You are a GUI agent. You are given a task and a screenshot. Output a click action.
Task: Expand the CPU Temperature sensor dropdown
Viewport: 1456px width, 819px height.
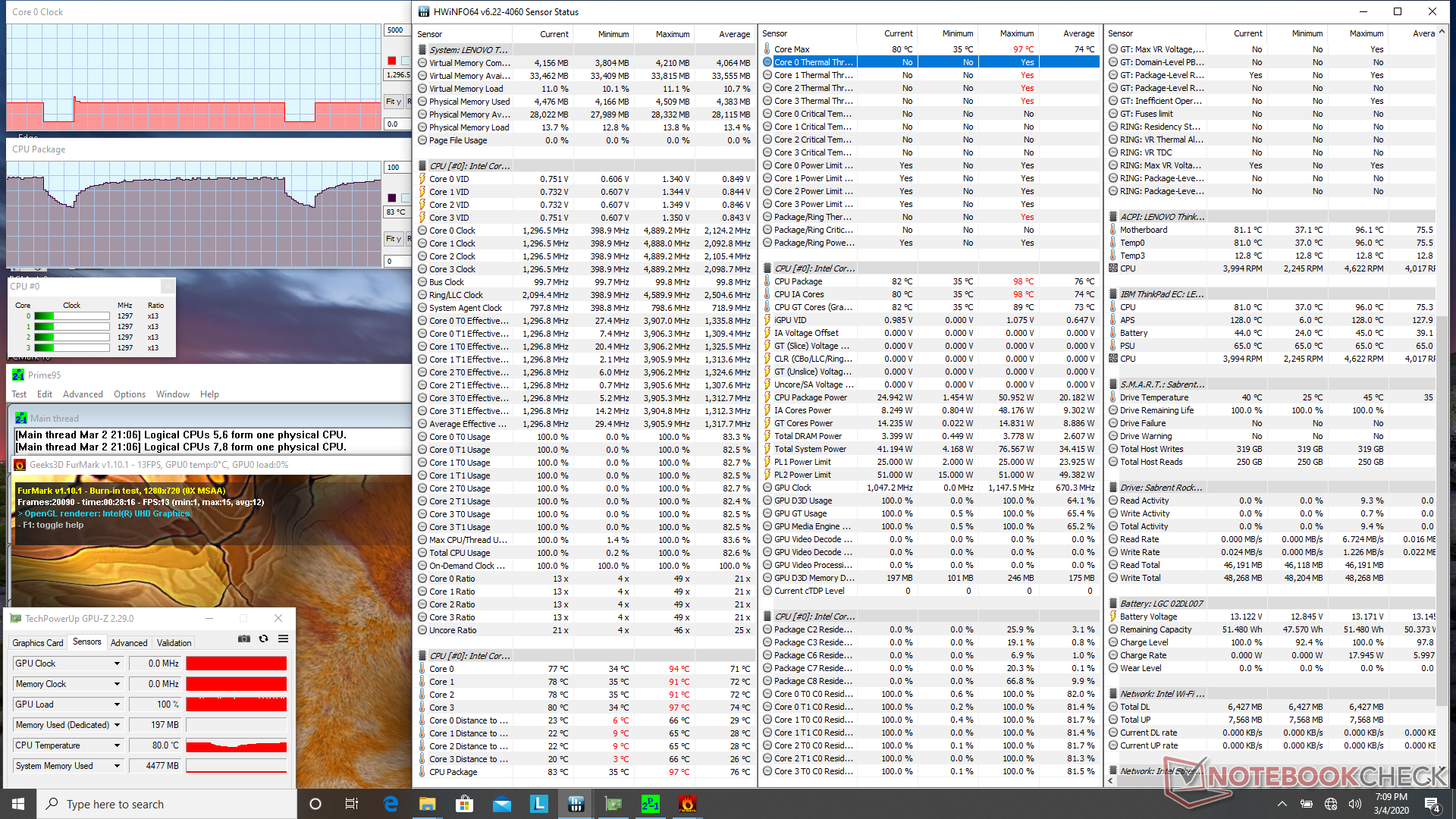[117, 745]
